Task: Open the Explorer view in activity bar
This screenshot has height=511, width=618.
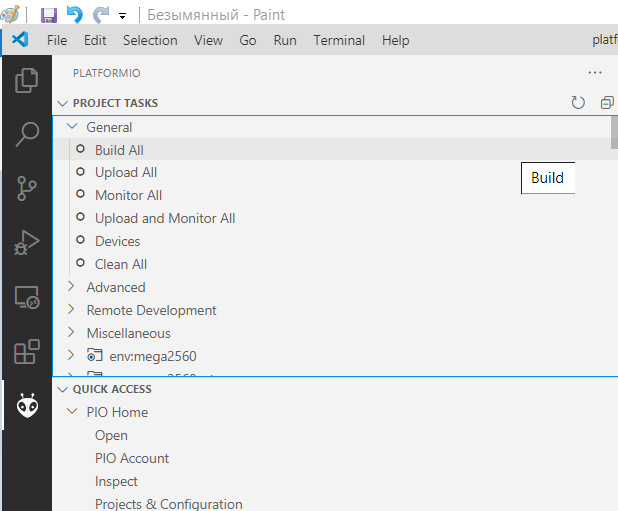Action: [26, 80]
